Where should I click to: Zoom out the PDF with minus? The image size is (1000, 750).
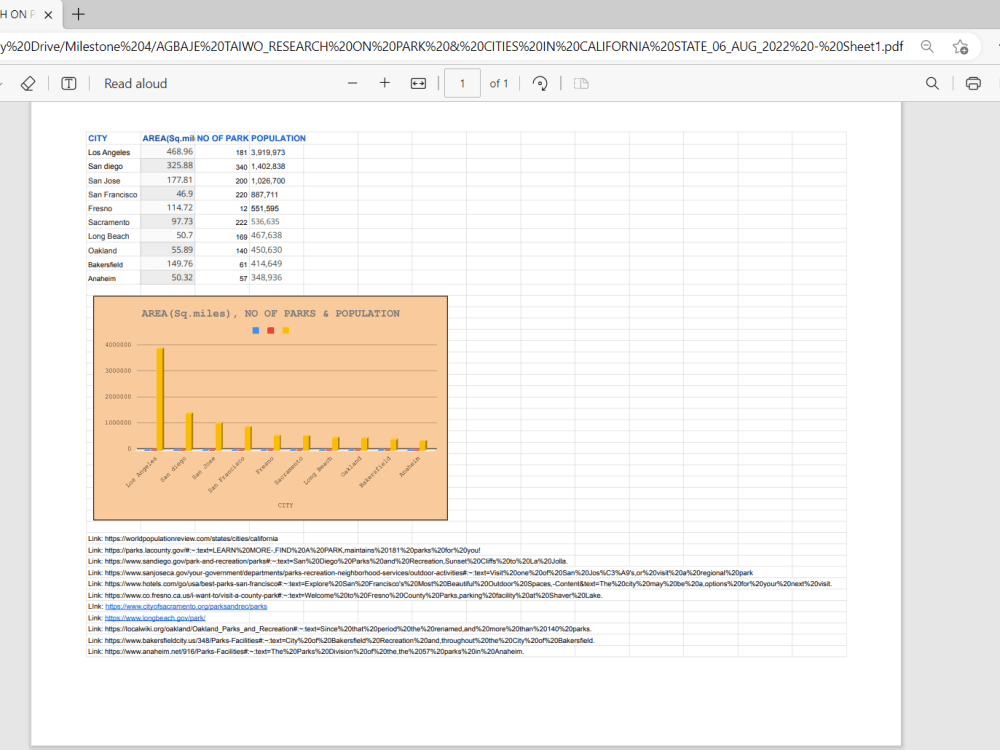(x=352, y=84)
